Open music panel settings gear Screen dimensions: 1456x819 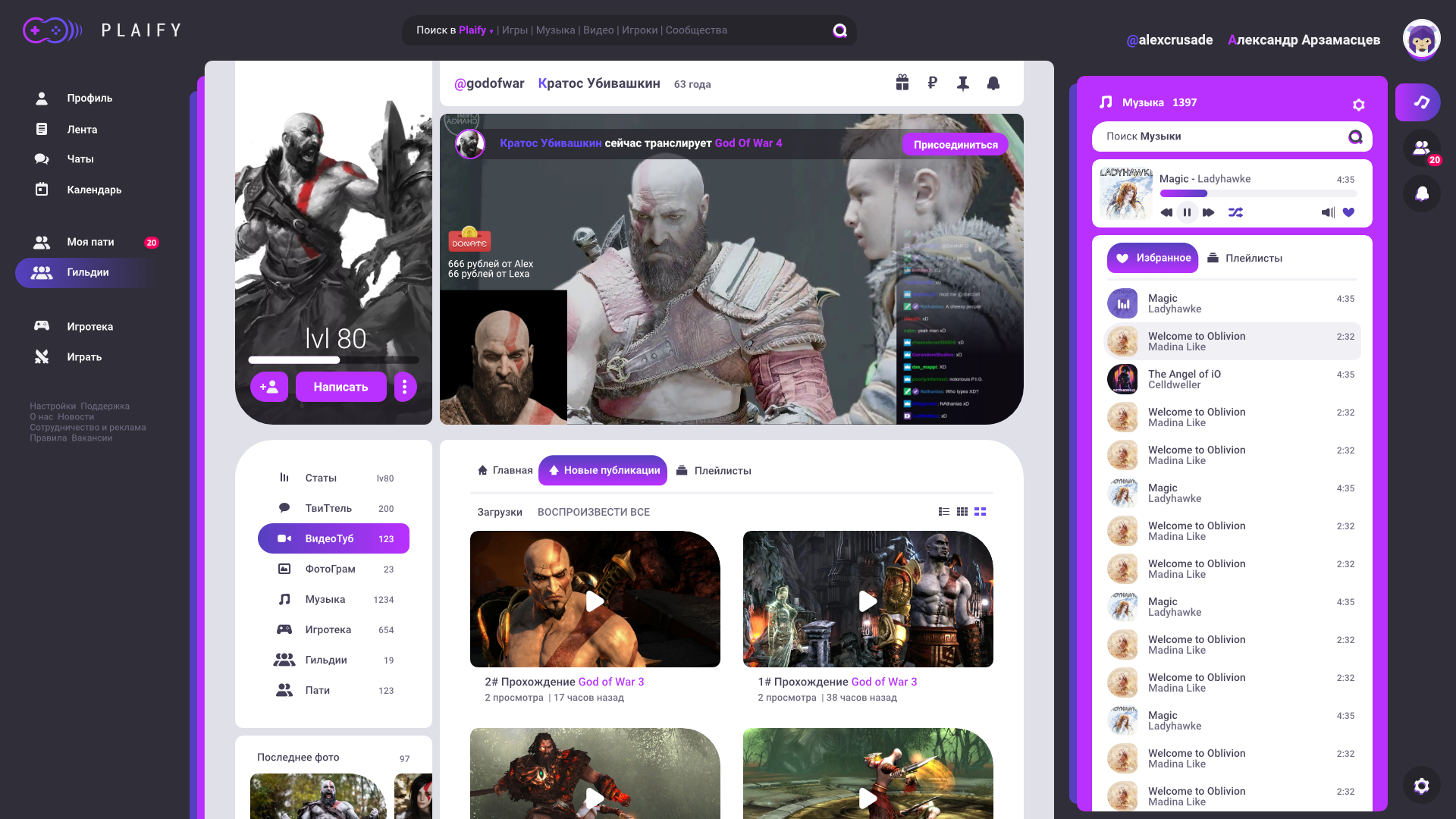click(x=1359, y=105)
